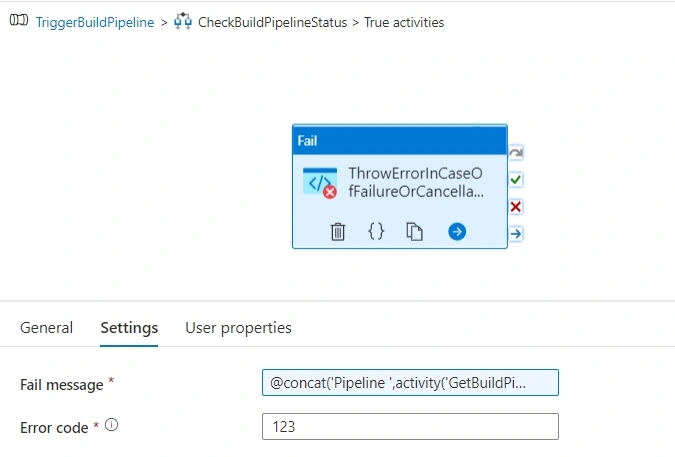The image size is (675, 457).
Task: Show the Error code info tooltip icon
Action: click(x=111, y=425)
